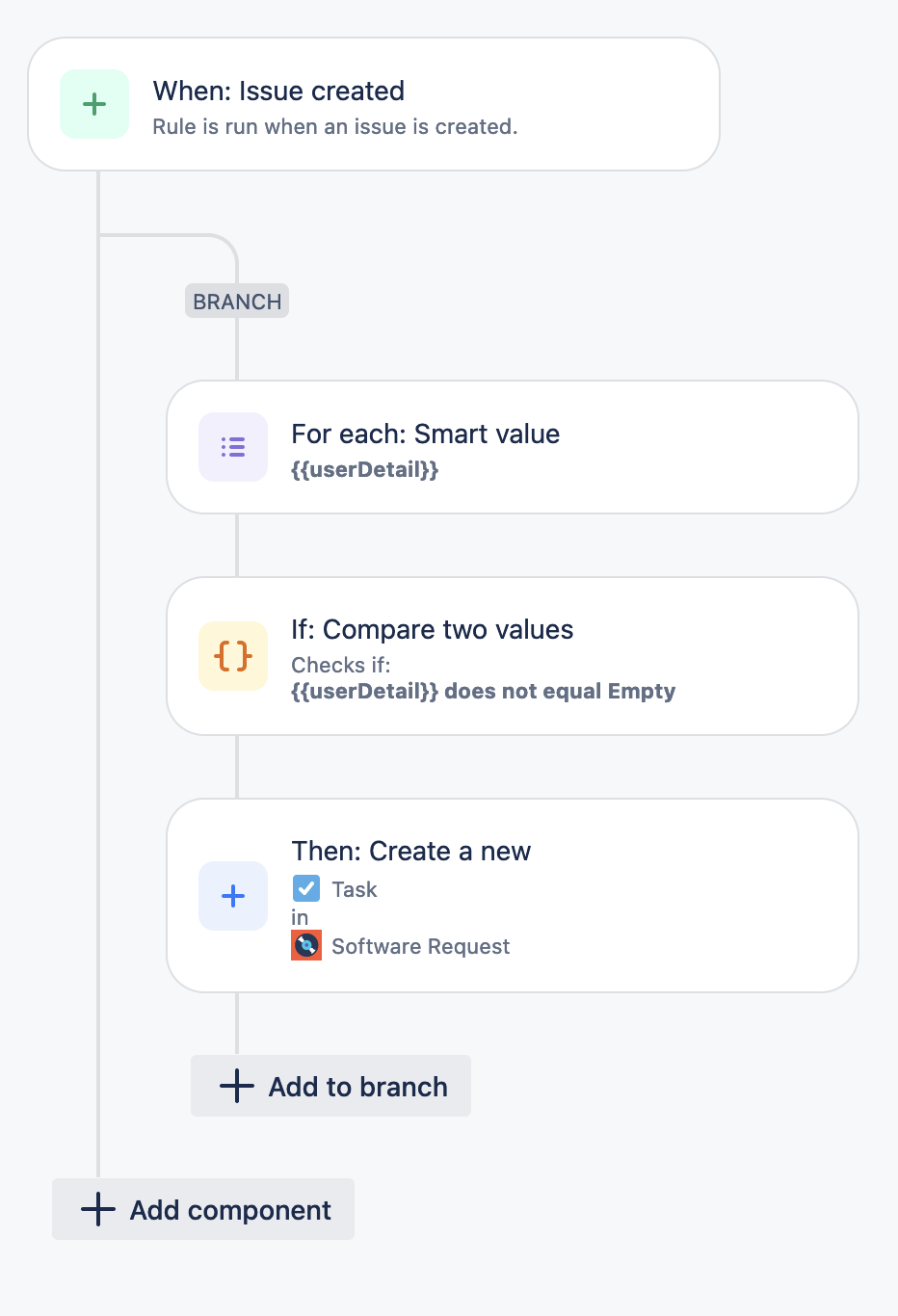
Task: Click the BRANCH label
Action: coord(236,301)
